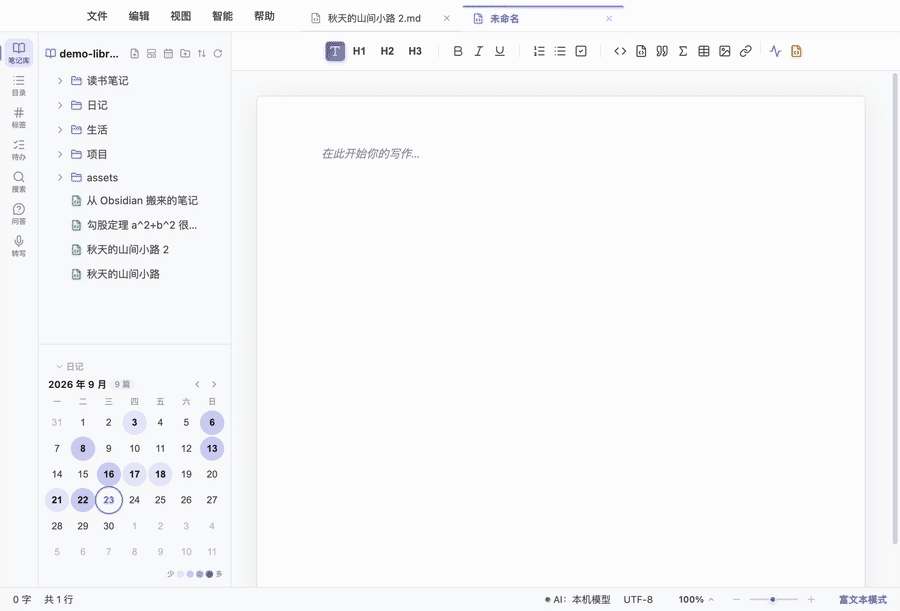Image resolution: width=900 pixels, height=611 pixels.
Task: Insert a table
Action: pos(704,51)
